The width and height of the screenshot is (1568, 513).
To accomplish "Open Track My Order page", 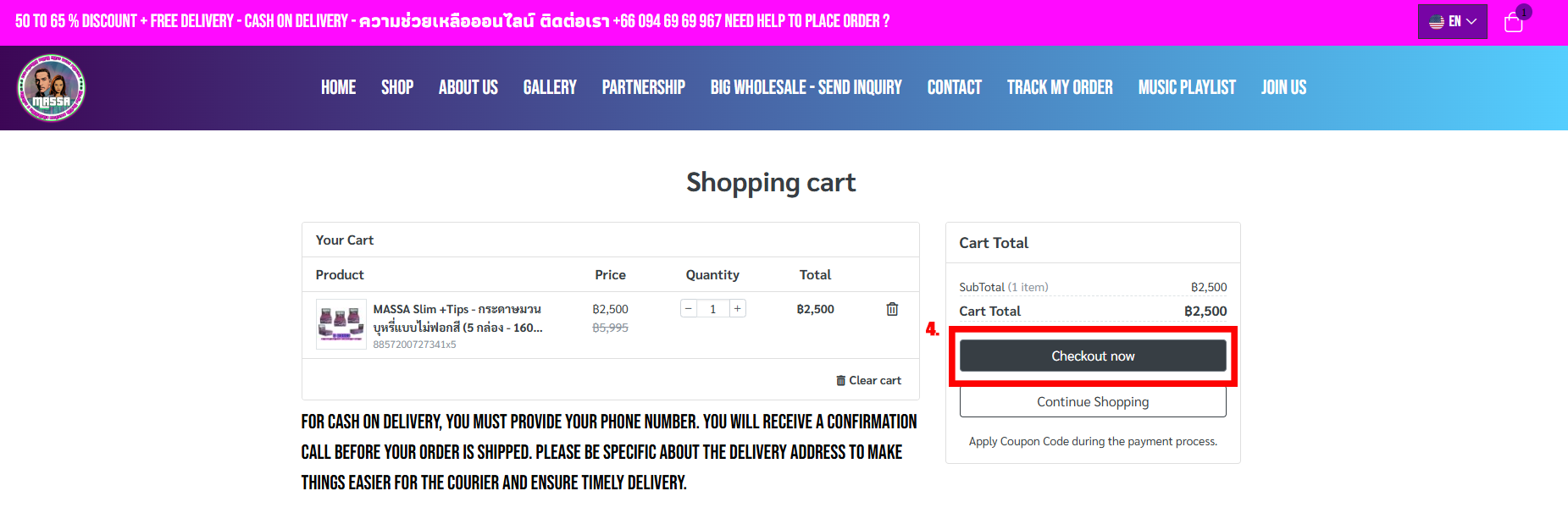I will pos(1060,87).
